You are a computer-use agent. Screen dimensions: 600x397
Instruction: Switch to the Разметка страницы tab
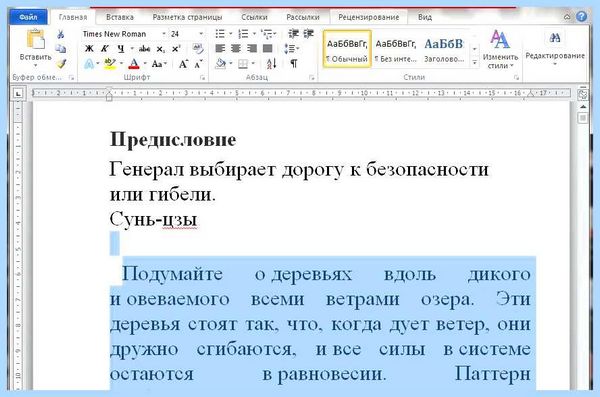coord(187,17)
